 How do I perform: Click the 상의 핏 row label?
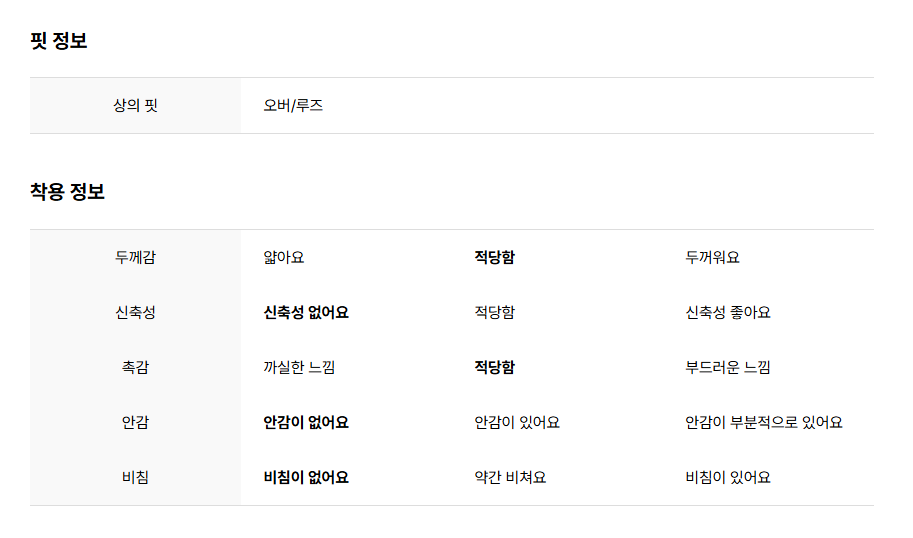(135, 105)
